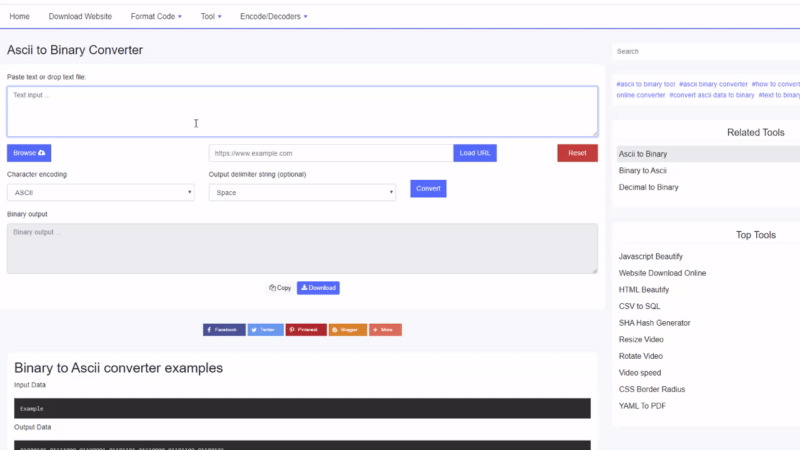Open the Binary to Ascii related tool
The image size is (800, 450).
tap(643, 171)
